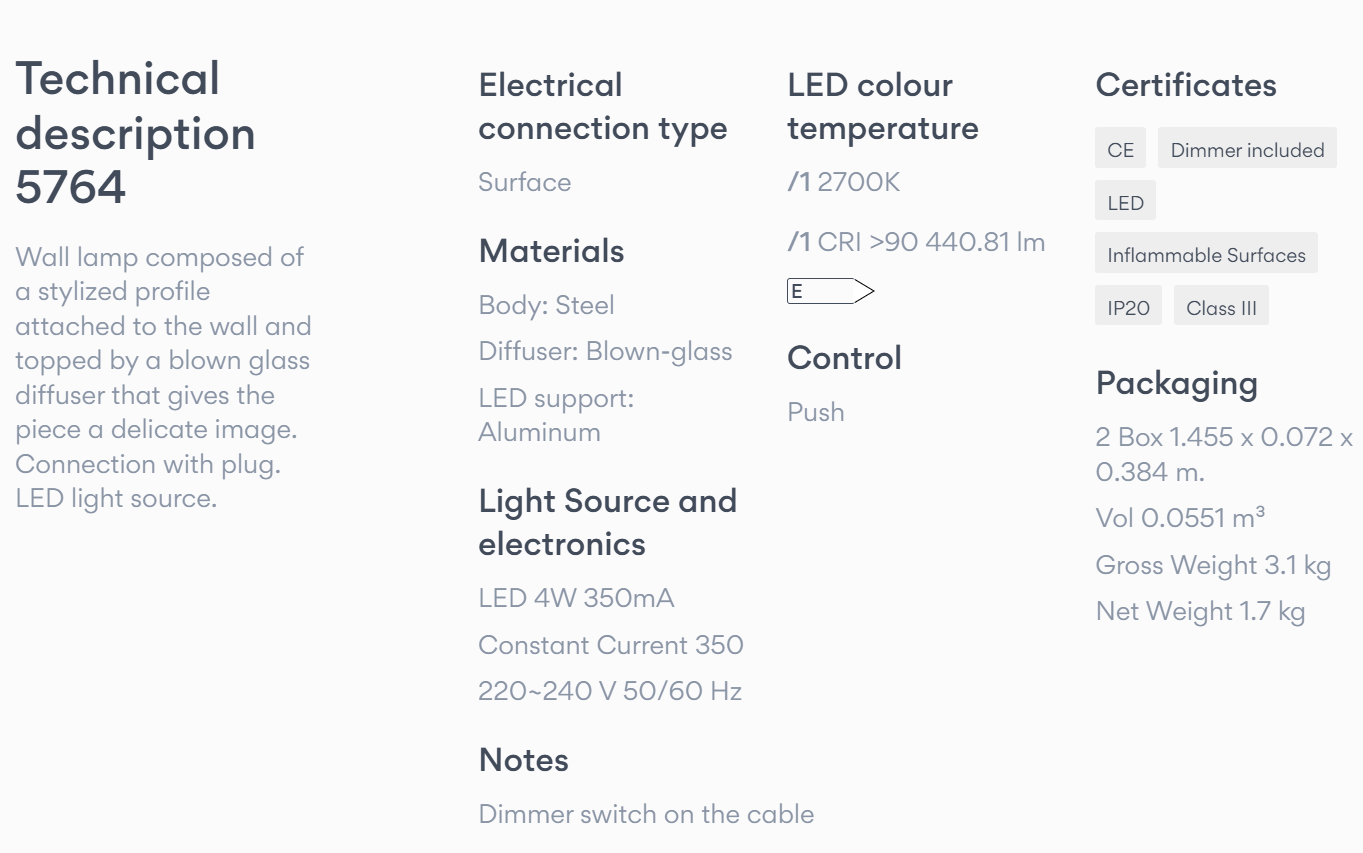
Task: Select the CE certificate badge
Action: [x=1121, y=150]
